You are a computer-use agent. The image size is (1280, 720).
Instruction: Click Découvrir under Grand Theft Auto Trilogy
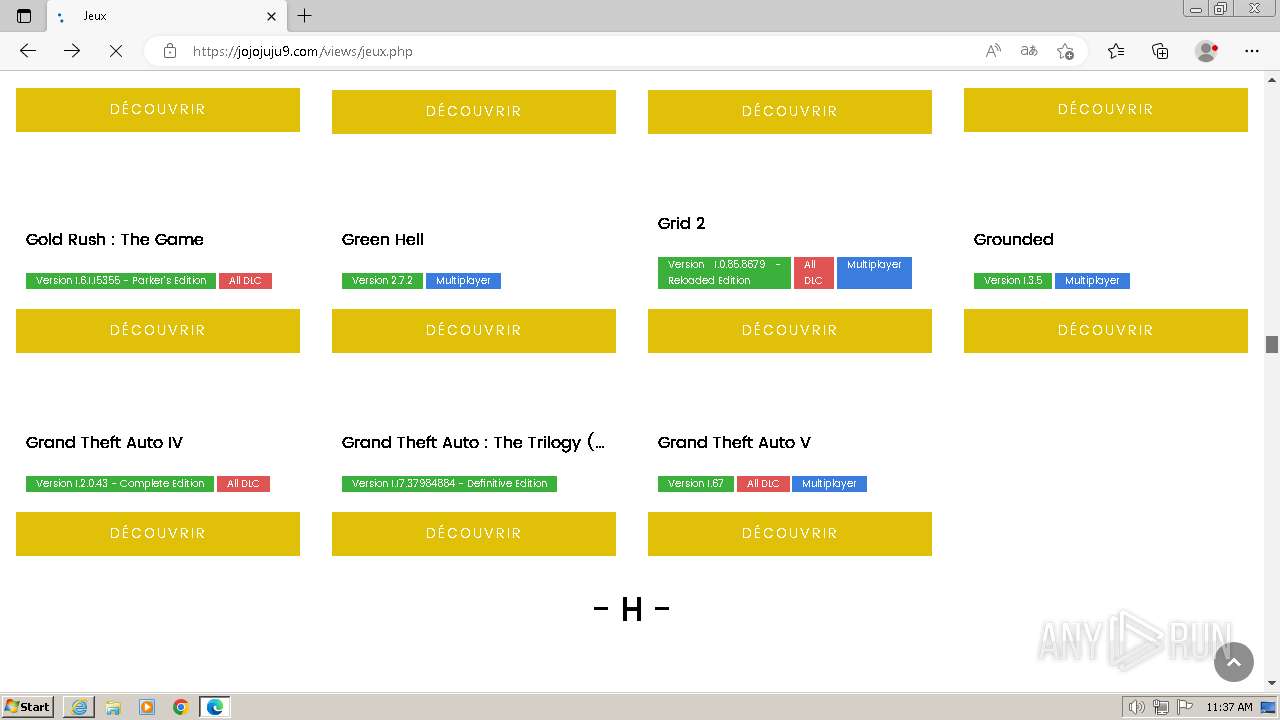click(x=474, y=533)
